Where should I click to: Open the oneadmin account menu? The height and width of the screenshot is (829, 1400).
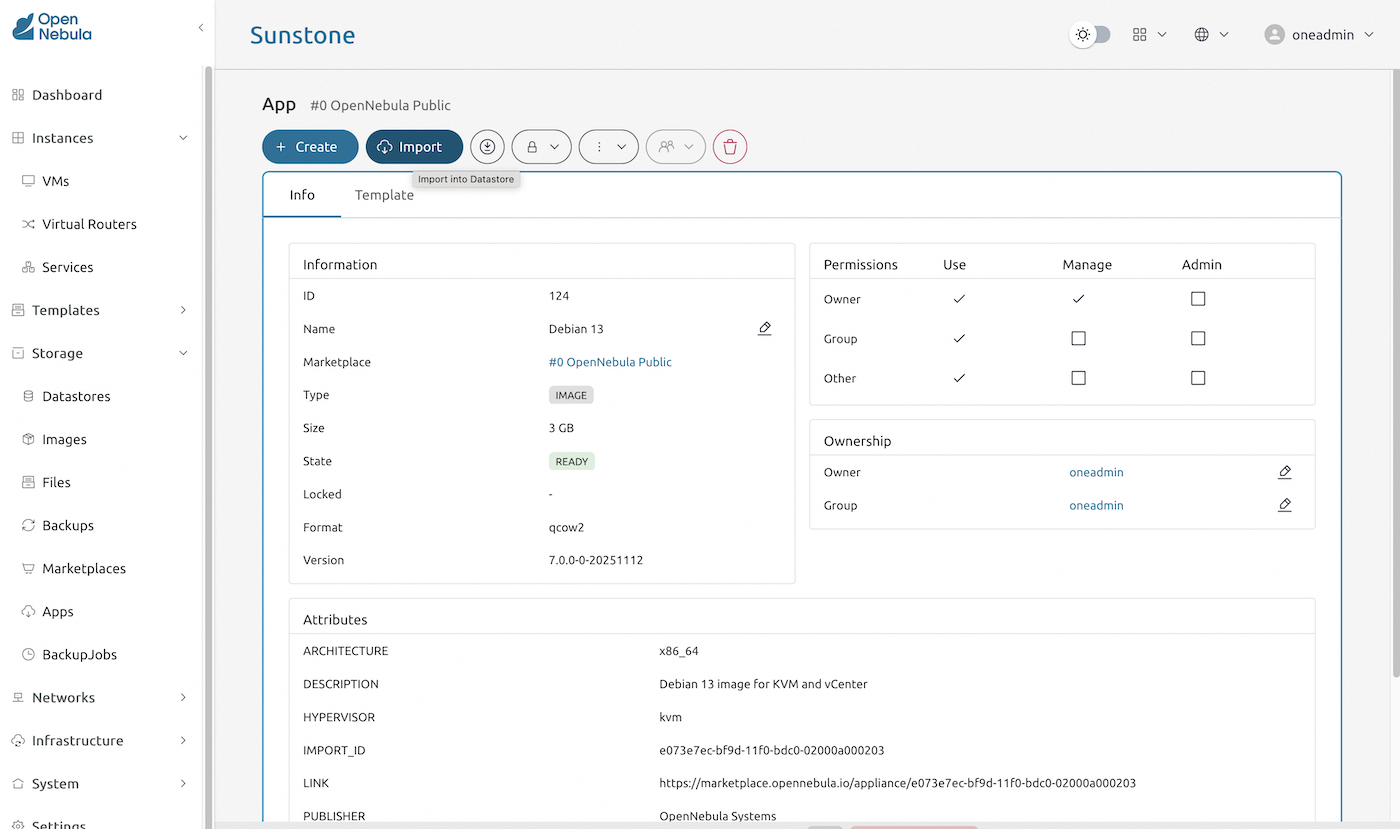[1320, 33]
